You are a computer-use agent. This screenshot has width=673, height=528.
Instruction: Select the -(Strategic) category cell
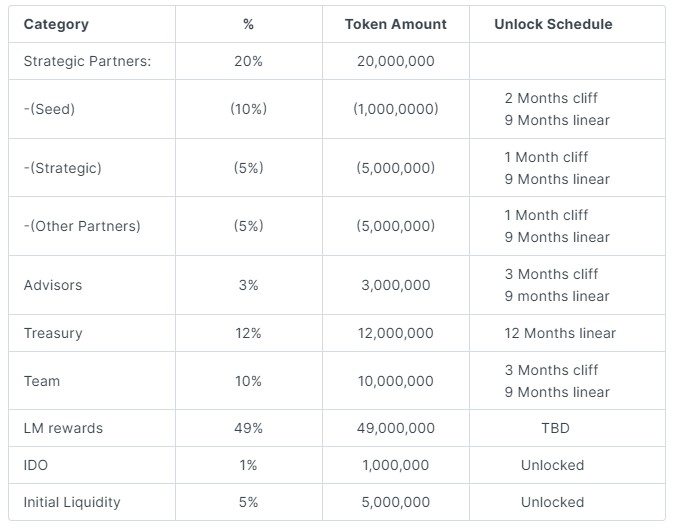tap(62, 168)
